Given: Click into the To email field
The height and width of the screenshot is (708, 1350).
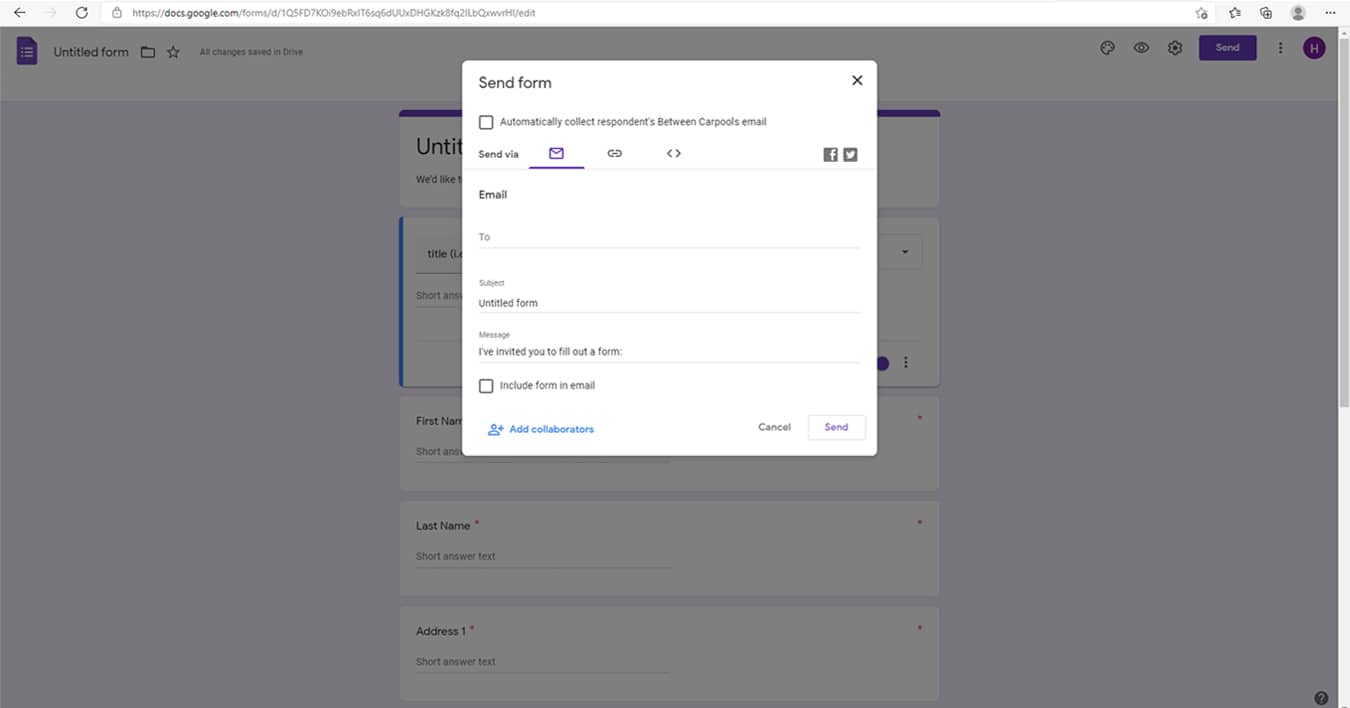Looking at the screenshot, I should pyautogui.click(x=668, y=237).
